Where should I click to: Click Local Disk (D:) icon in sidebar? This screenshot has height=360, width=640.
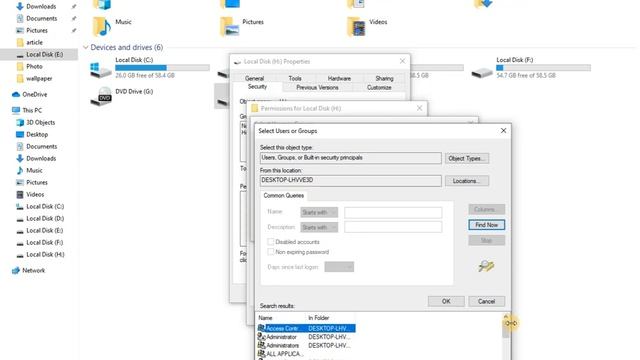coord(20,219)
